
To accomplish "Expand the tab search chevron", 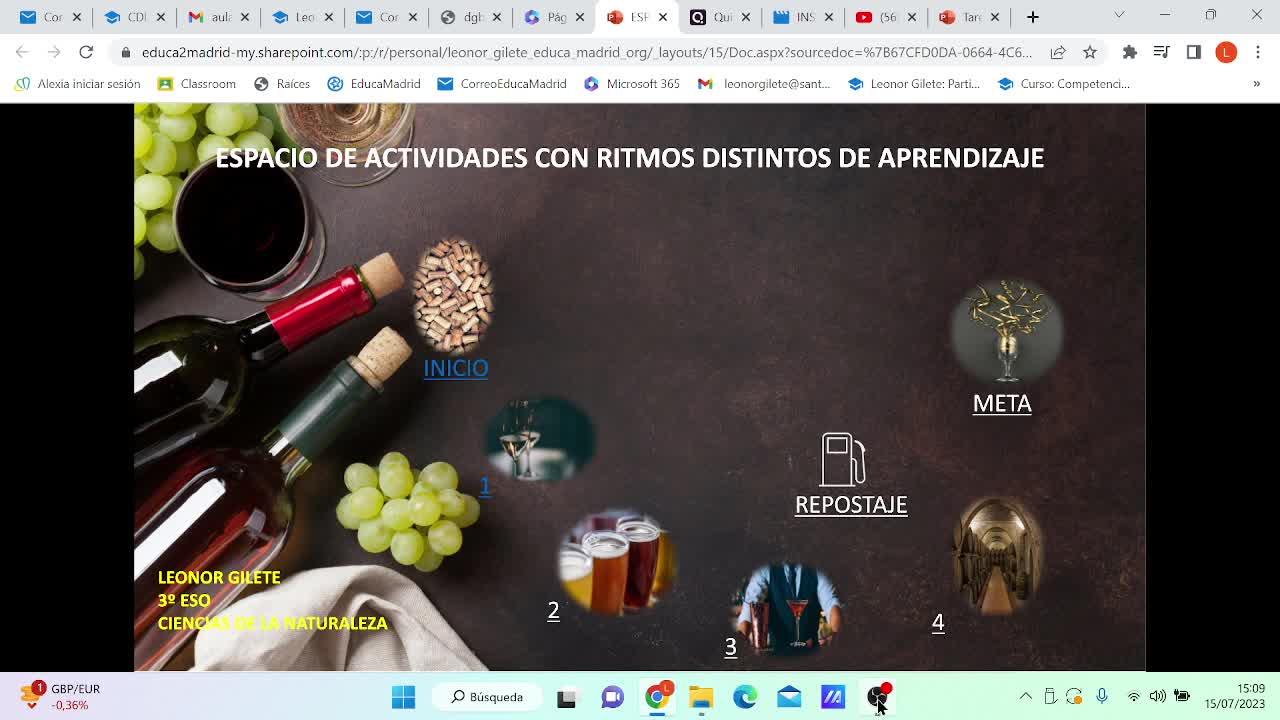I will (1119, 16).
